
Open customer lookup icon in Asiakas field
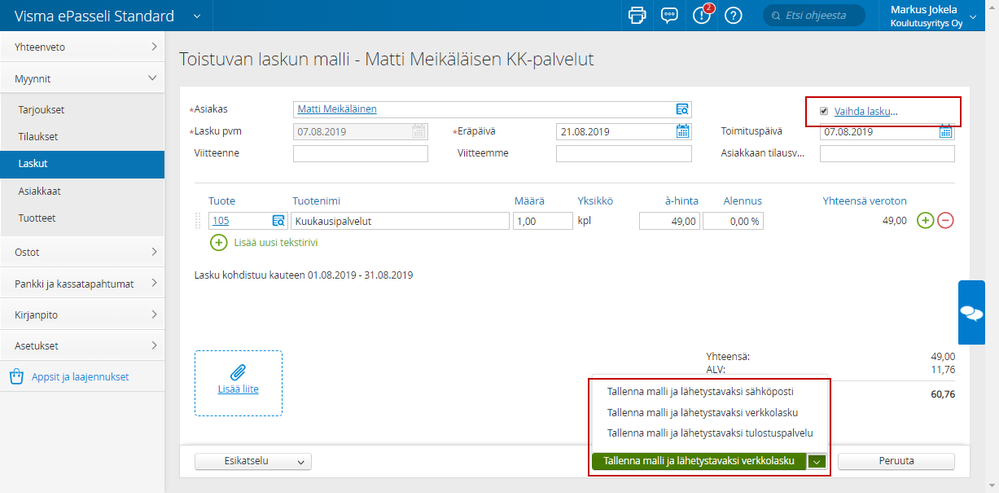(x=682, y=109)
